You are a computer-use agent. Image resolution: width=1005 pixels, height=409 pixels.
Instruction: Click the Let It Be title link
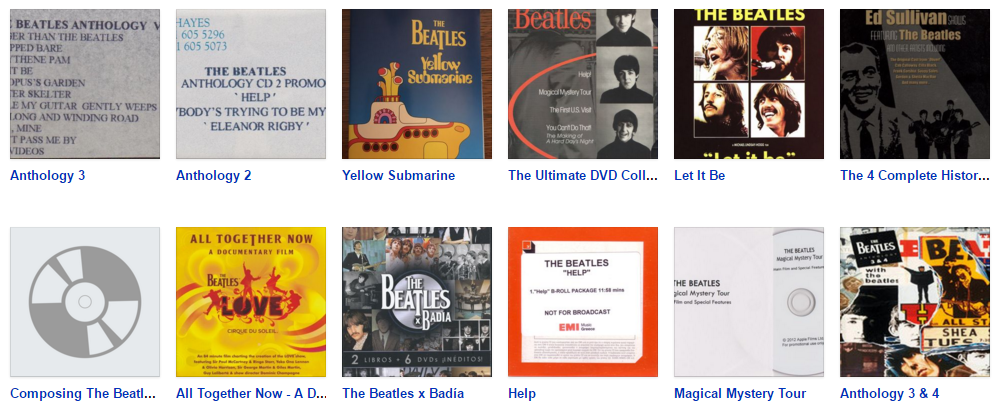pos(699,176)
